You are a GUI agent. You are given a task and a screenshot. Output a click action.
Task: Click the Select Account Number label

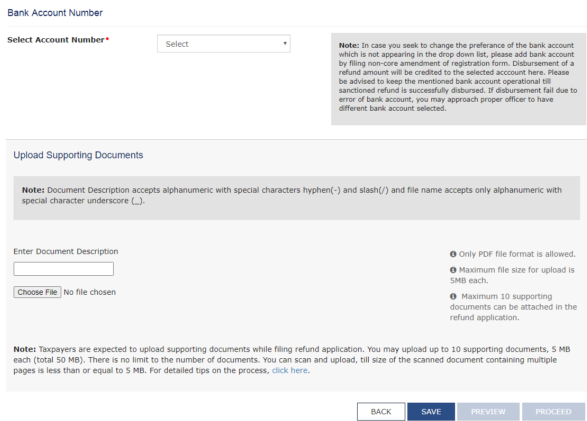tap(56, 40)
